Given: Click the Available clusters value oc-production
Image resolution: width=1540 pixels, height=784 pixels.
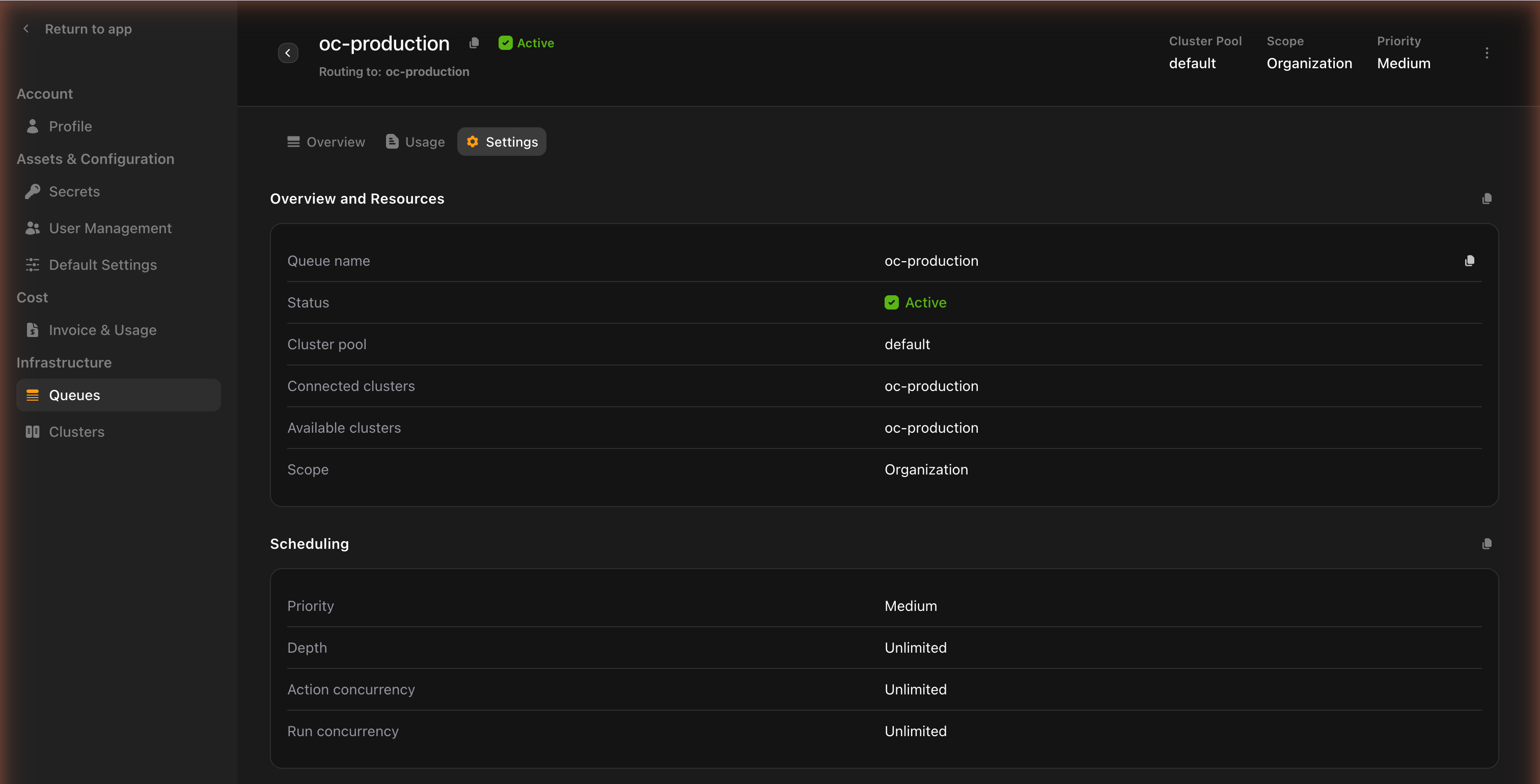Looking at the screenshot, I should click(931, 428).
